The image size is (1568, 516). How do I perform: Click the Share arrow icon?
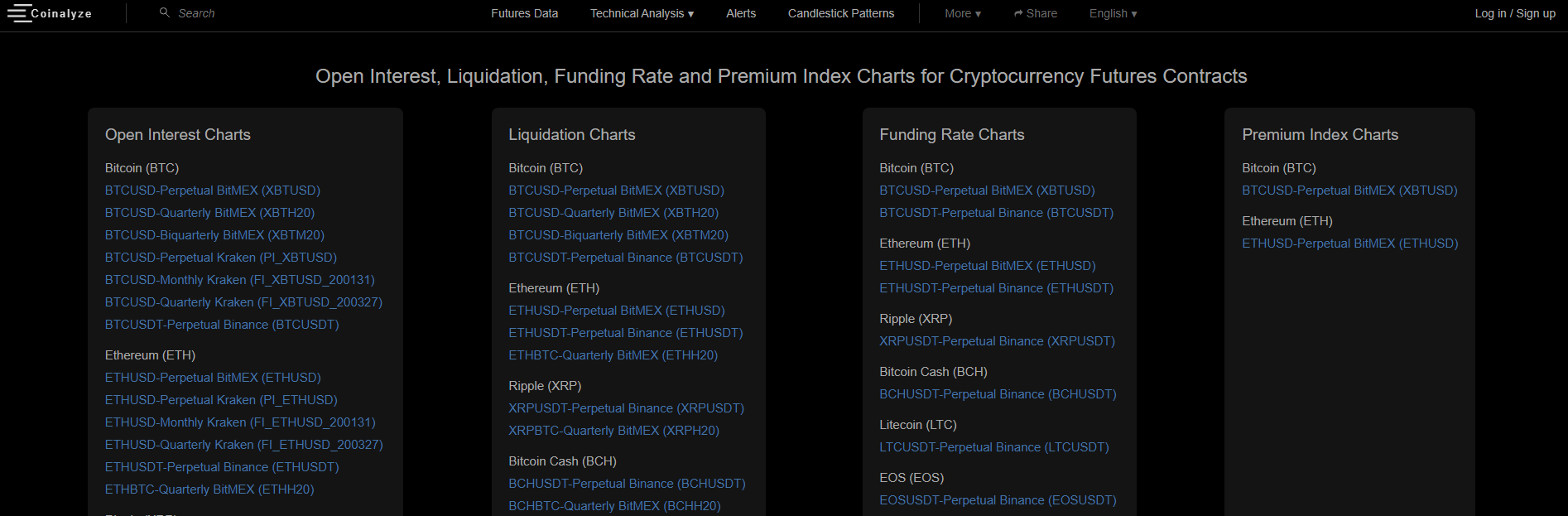(1018, 14)
